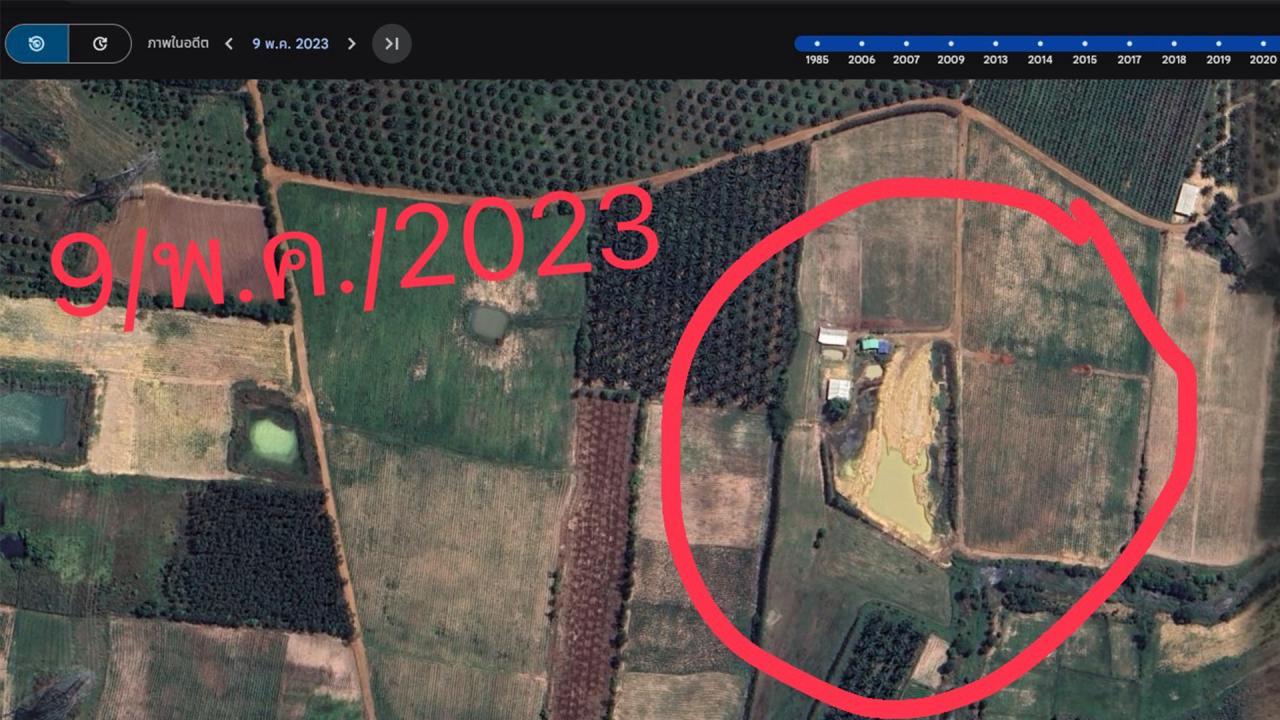
Task: Select the 2020 timeline marker
Action: point(1263,44)
